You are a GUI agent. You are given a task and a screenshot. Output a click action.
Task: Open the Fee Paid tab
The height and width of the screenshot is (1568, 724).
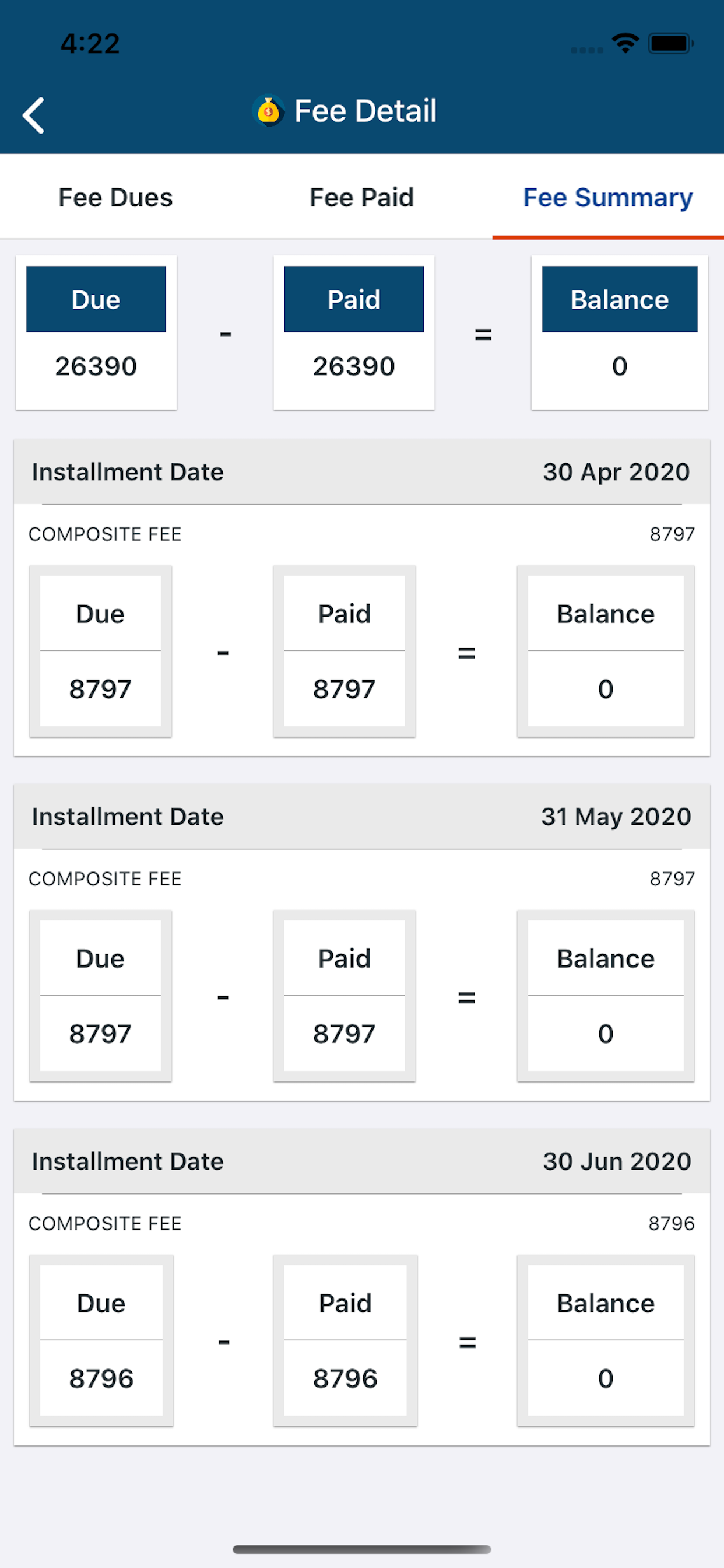tap(361, 197)
